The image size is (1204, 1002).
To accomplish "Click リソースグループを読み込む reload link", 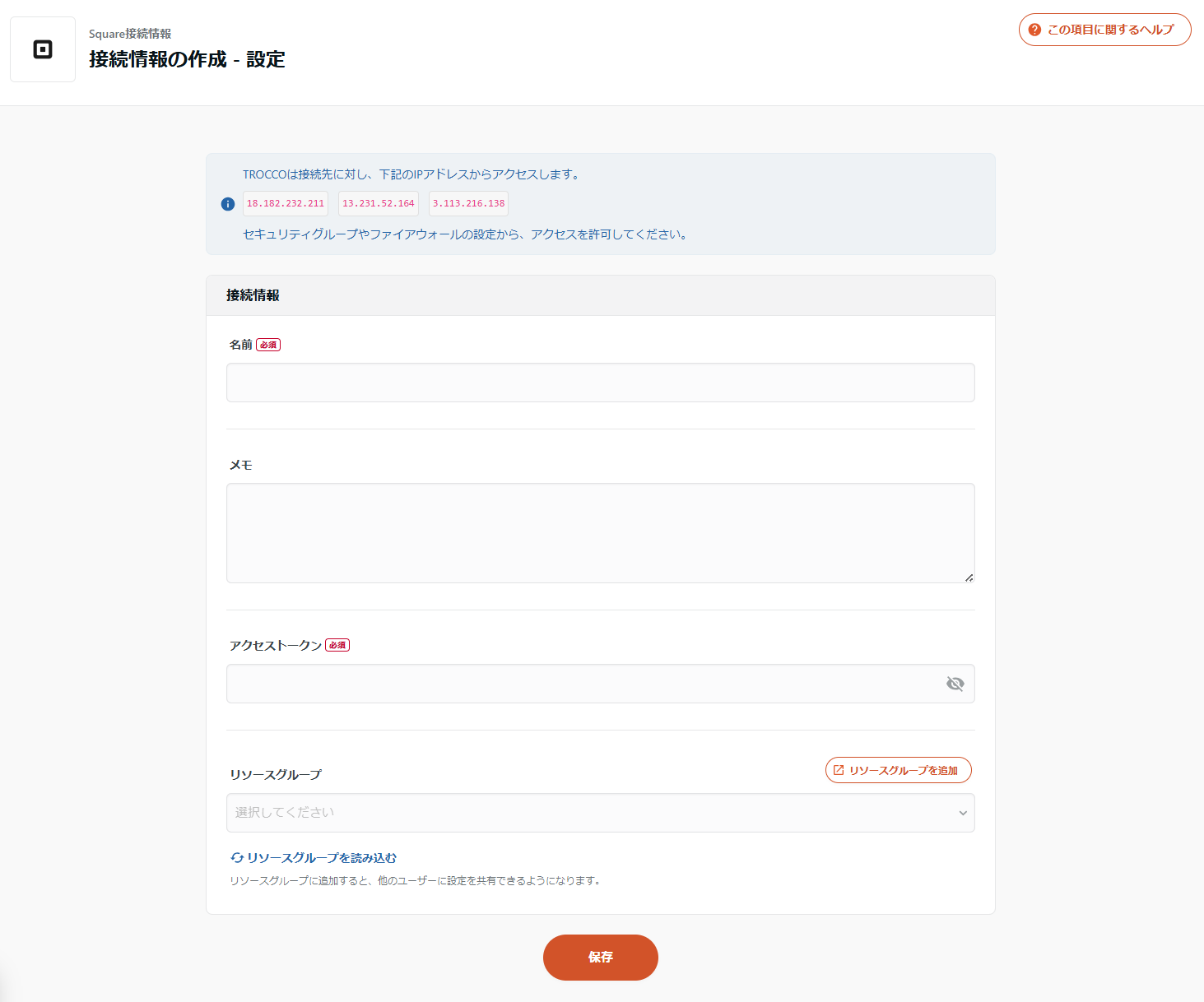I will (x=314, y=858).
